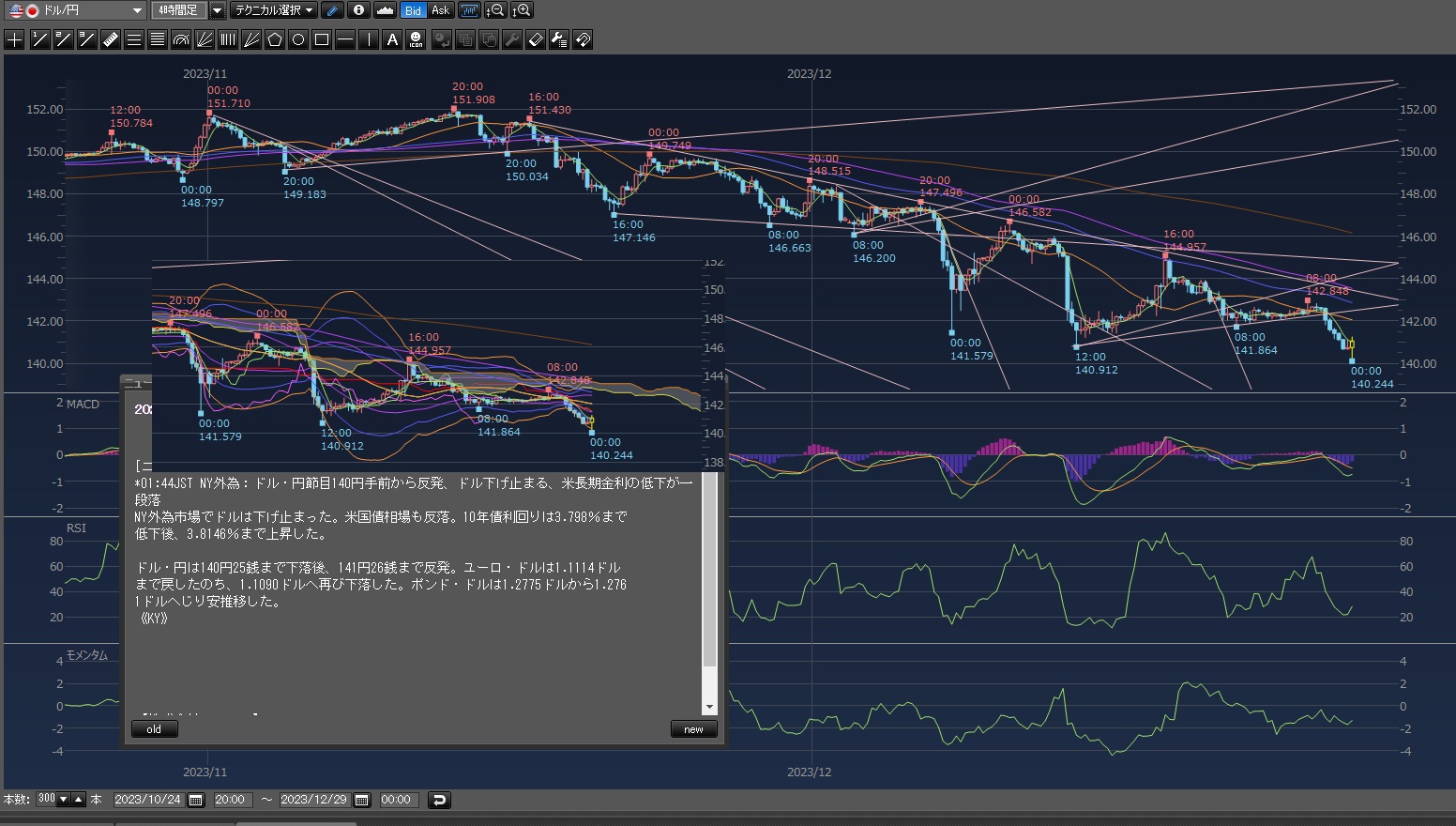Open the timeframe dropdown arrow beside 4時間足
1456x826 pixels.
point(217,10)
